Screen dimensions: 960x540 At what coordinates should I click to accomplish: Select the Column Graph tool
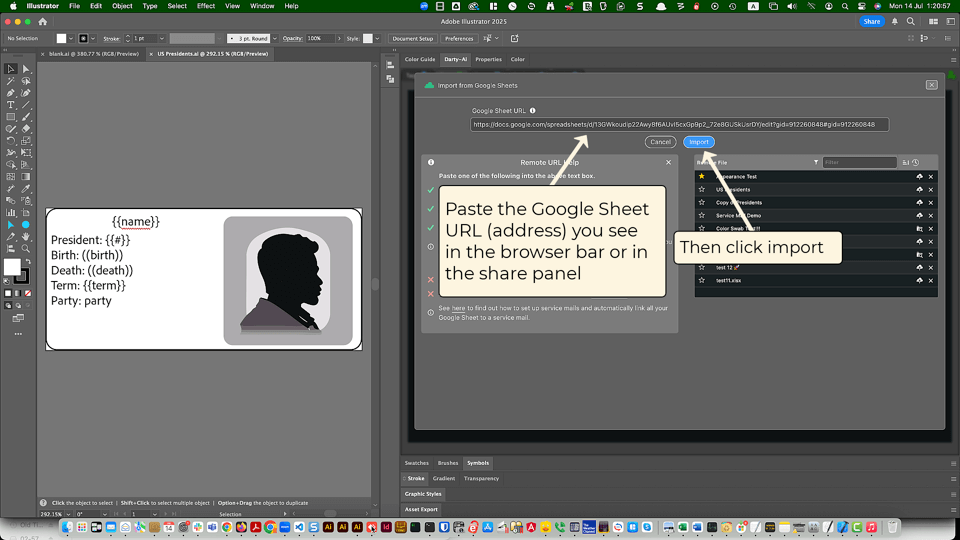10,212
